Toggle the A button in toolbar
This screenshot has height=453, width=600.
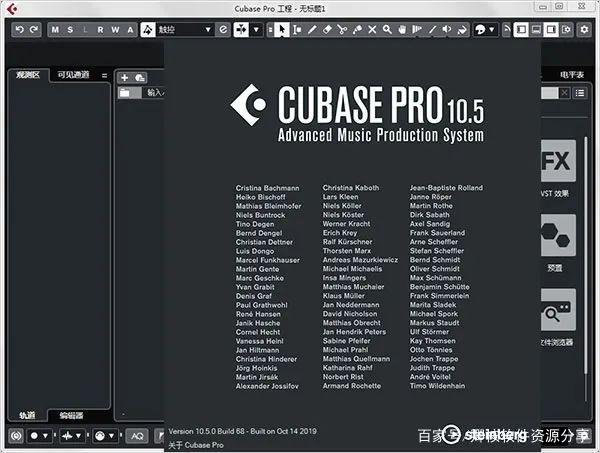pos(130,29)
